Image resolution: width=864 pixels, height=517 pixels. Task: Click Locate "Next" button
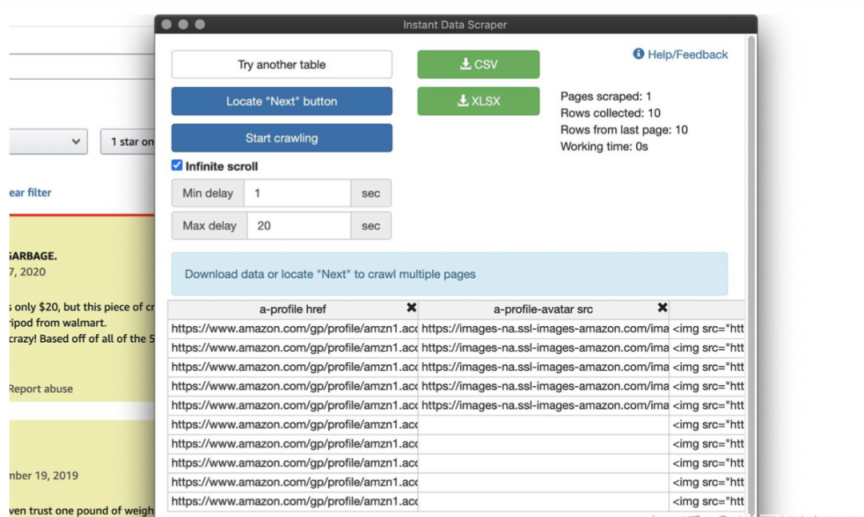pyautogui.click(x=282, y=101)
